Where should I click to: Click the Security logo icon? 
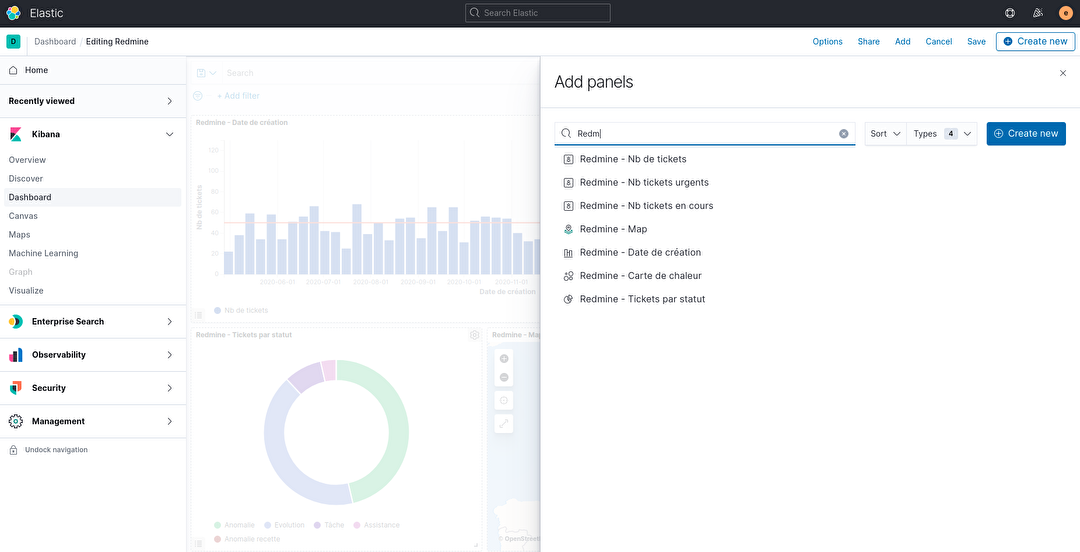pos(15,388)
